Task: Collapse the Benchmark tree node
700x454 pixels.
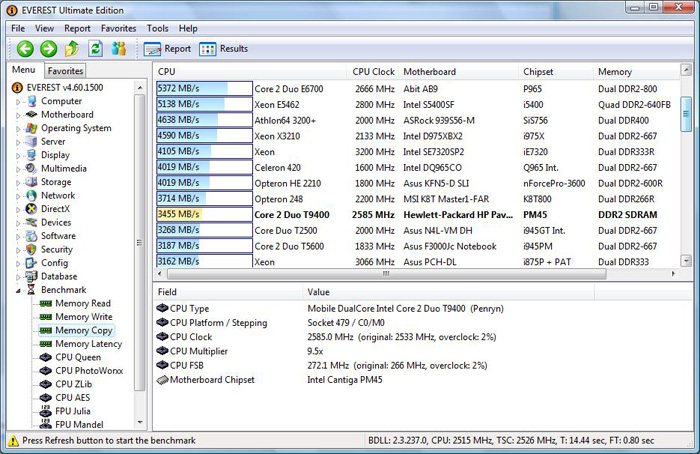Action: [x=17, y=290]
